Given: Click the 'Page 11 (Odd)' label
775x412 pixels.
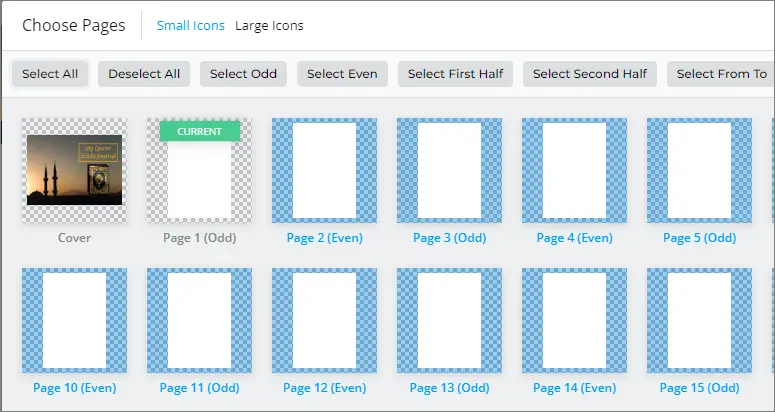Looking at the screenshot, I should pyautogui.click(x=200, y=388).
